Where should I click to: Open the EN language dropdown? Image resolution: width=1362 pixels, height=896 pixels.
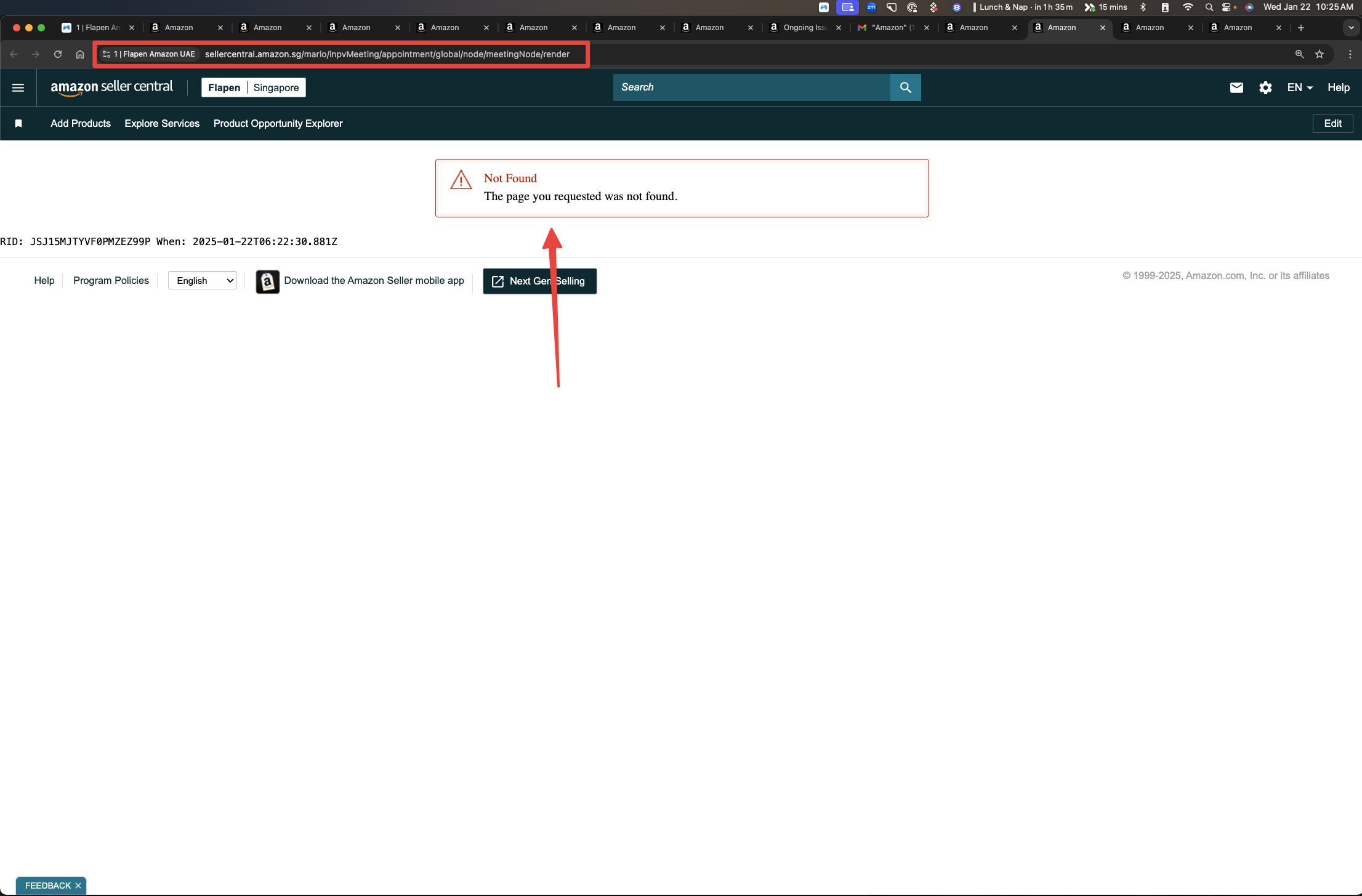click(x=1300, y=87)
